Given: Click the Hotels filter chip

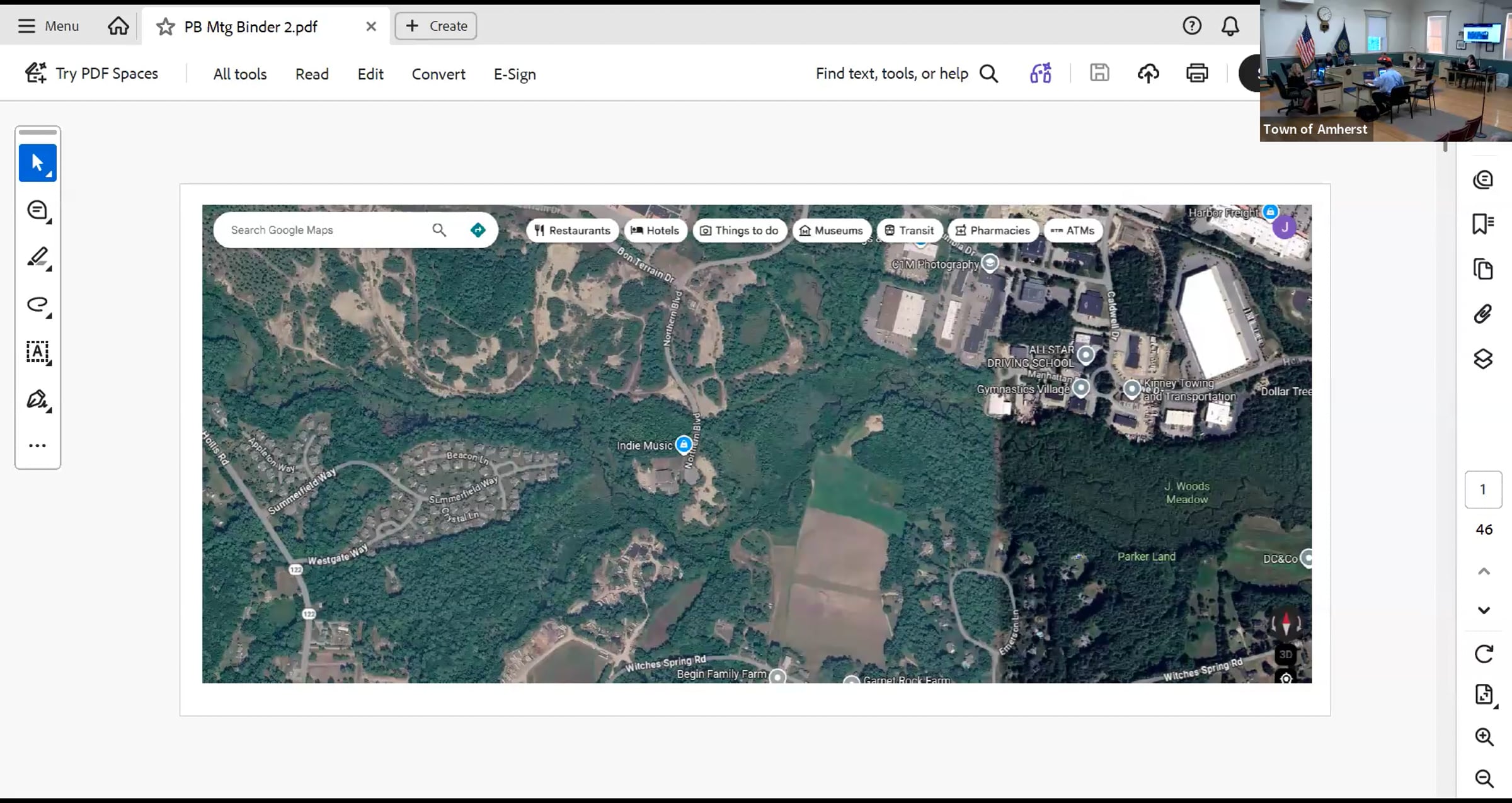Looking at the screenshot, I should pyautogui.click(x=655, y=231).
